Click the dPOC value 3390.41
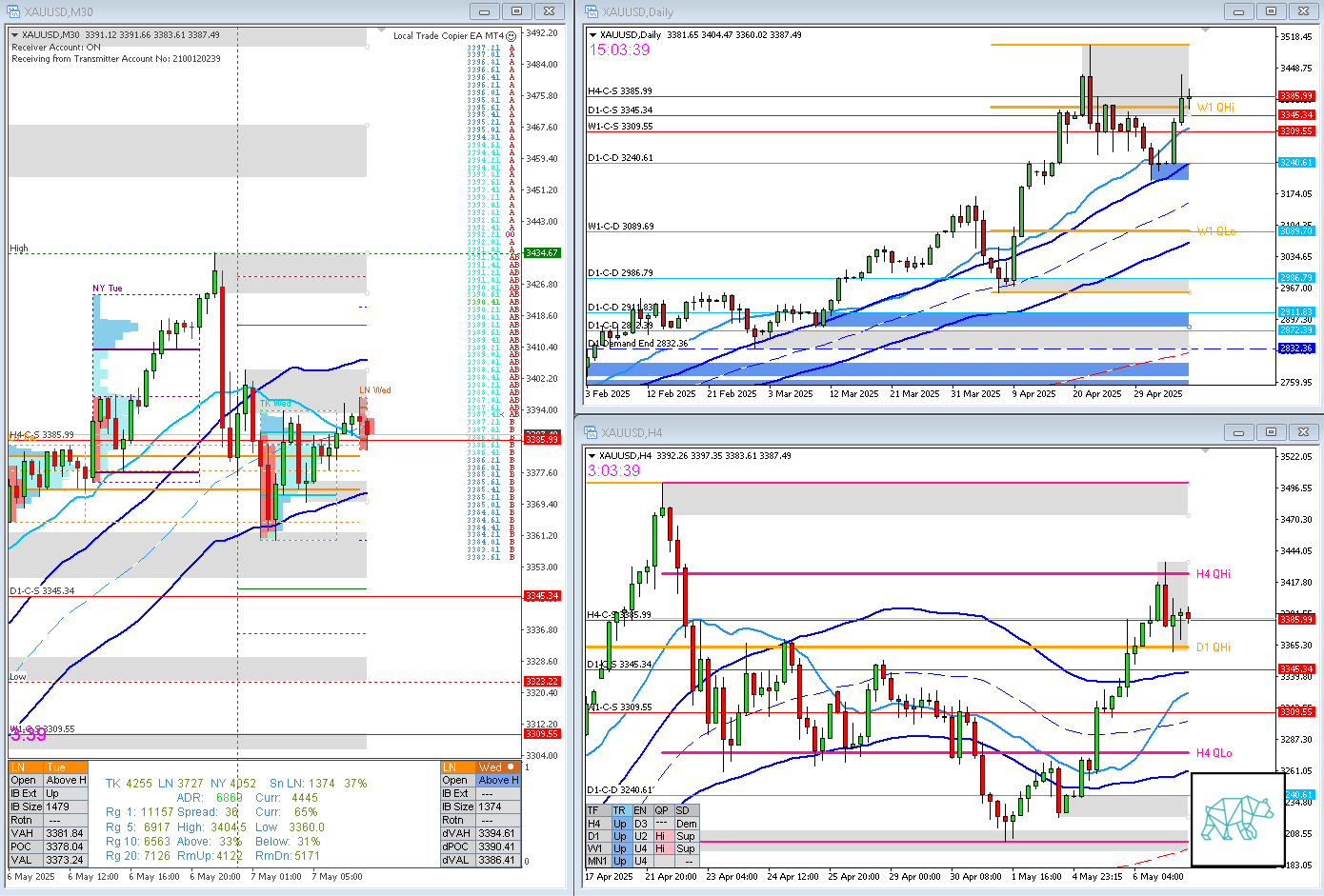The height and width of the screenshot is (896, 1324). 498,846
